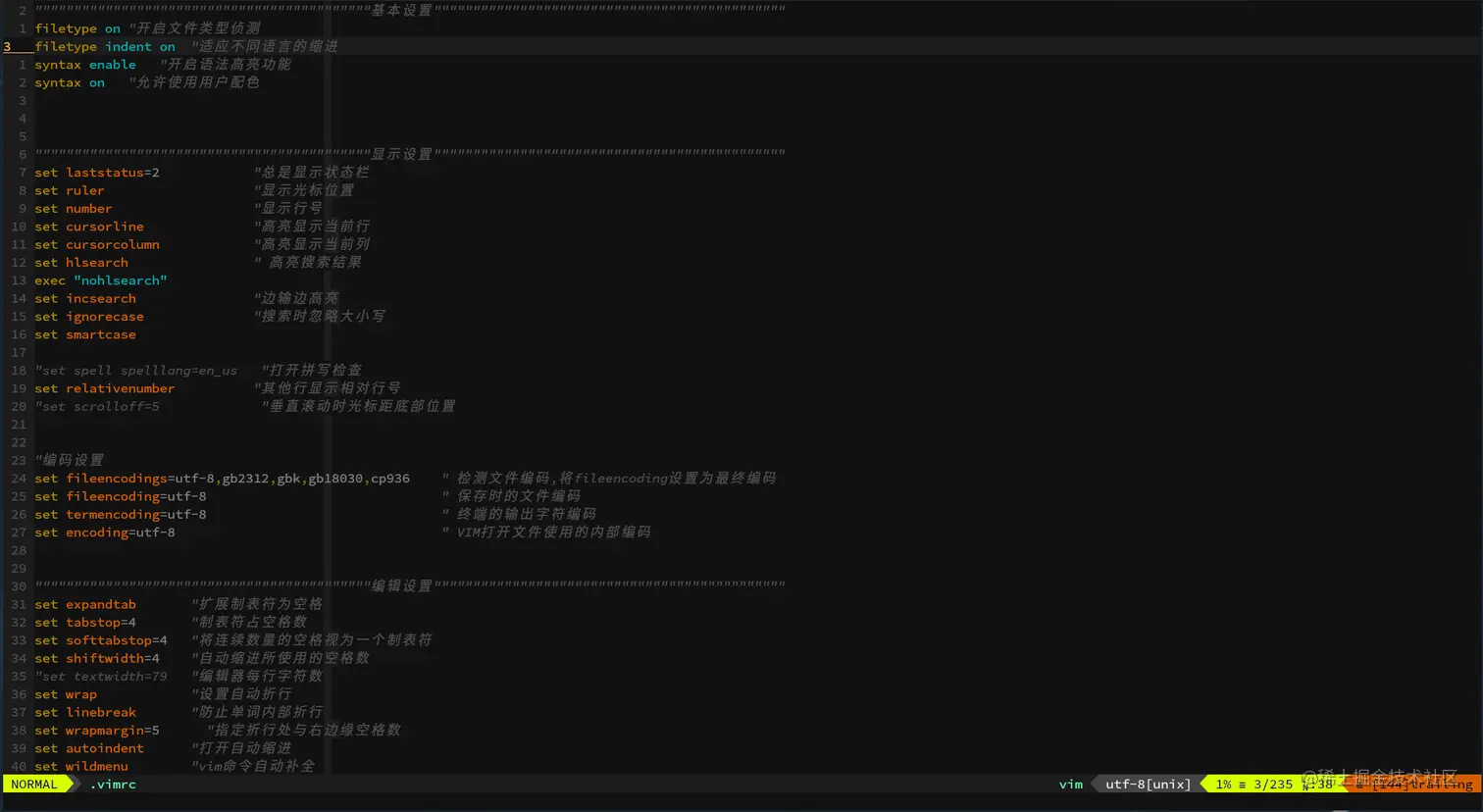This screenshot has width=1483, height=812.
Task: Click the comment VIM打开文件使用的内部编码
Action: pos(546,532)
